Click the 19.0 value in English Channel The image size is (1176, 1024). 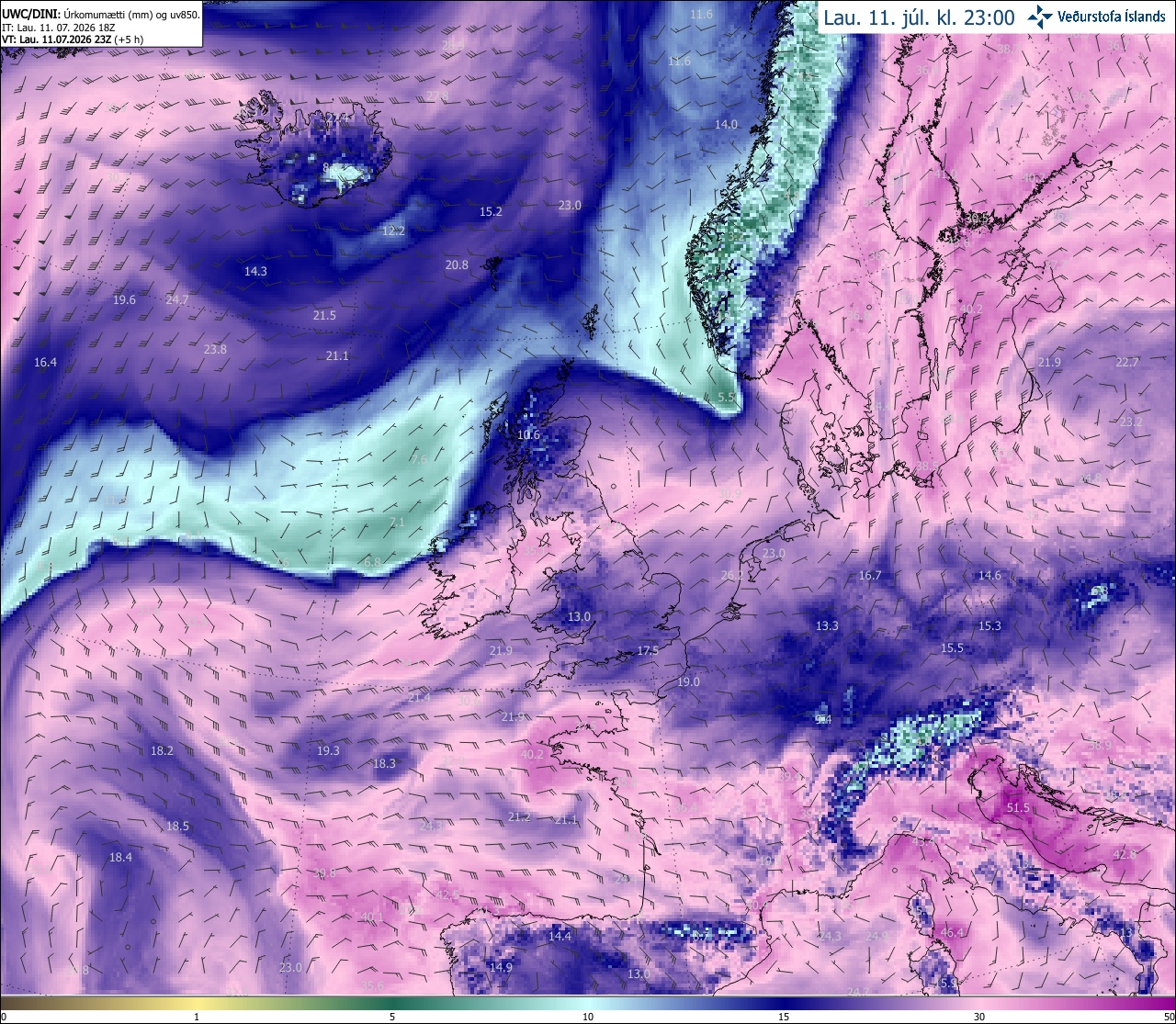click(x=688, y=681)
